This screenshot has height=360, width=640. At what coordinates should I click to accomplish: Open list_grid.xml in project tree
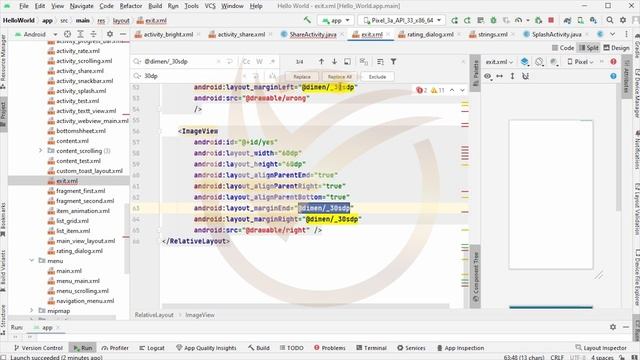pyautogui.click(x=72, y=221)
